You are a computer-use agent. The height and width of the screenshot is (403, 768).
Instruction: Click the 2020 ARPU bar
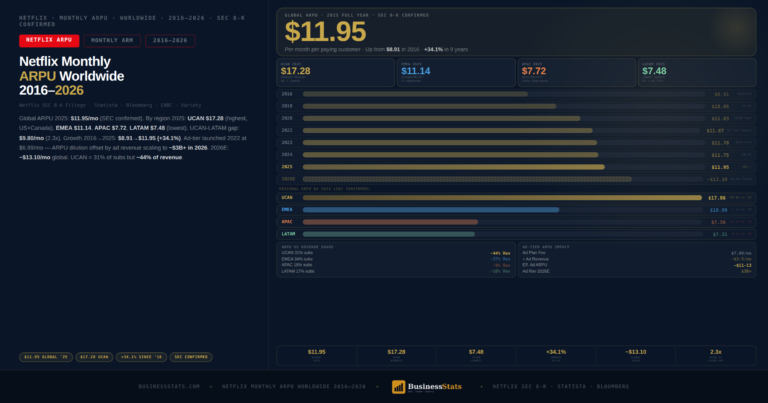pyautogui.click(x=441, y=119)
